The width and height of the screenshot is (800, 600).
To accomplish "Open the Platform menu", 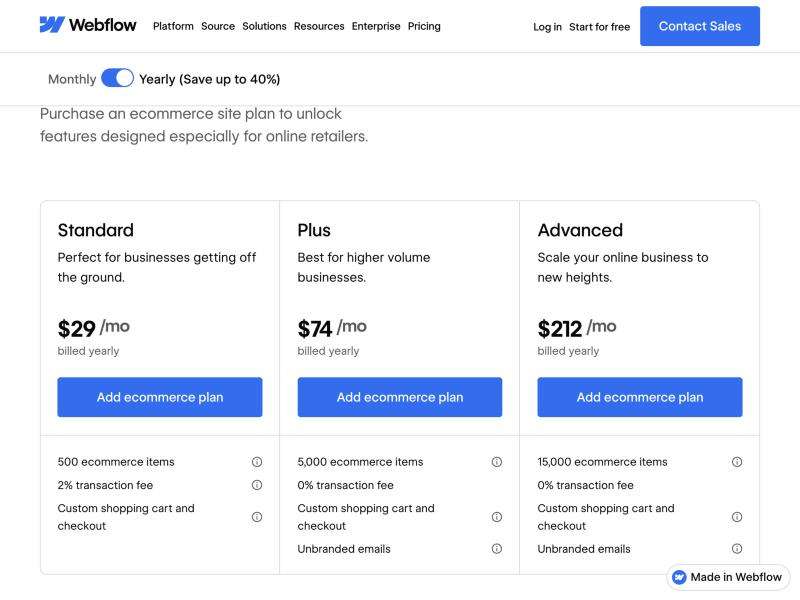I will click(x=173, y=26).
